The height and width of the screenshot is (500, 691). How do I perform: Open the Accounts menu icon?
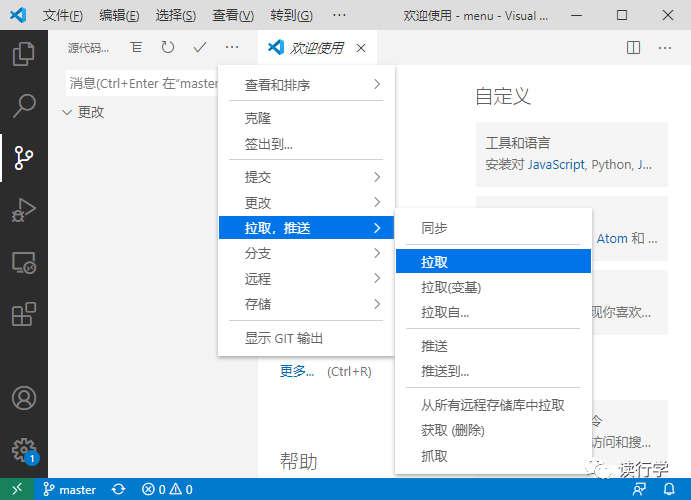pos(24,398)
